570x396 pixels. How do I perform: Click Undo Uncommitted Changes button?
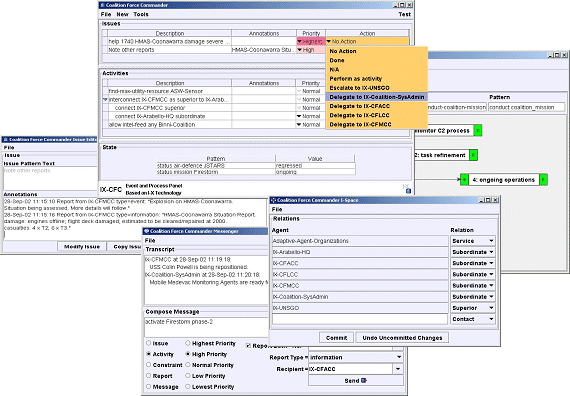point(402,338)
